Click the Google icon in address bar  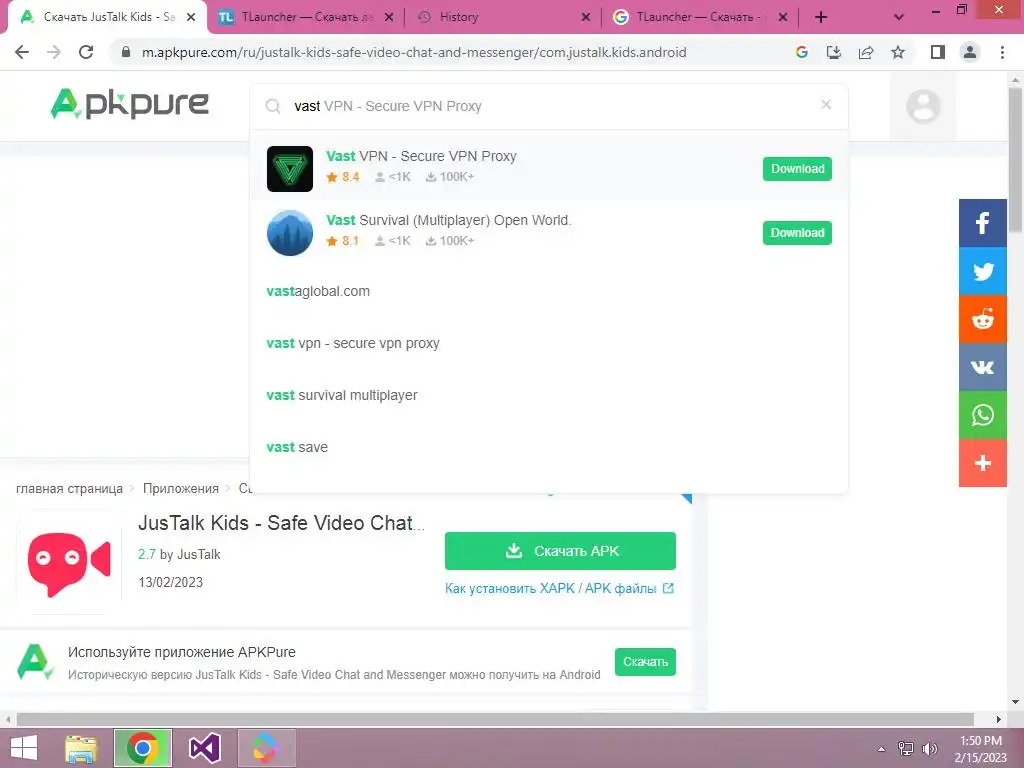(802, 52)
